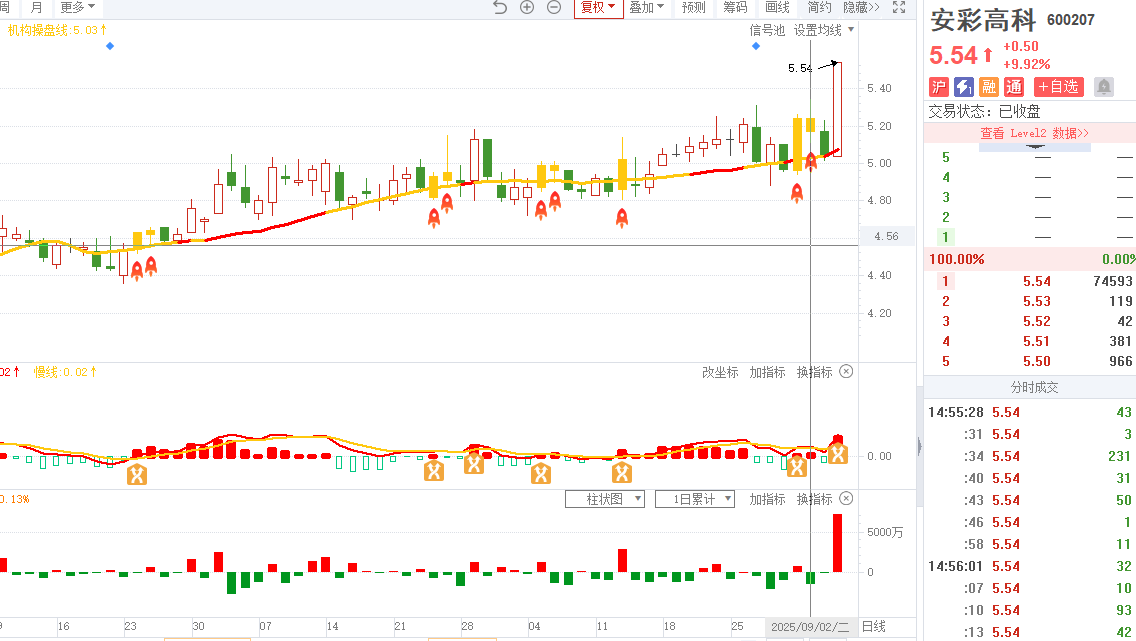The image size is (1136, 641).
Task: Click 加指标 in the volume panel header
Action: point(767,499)
